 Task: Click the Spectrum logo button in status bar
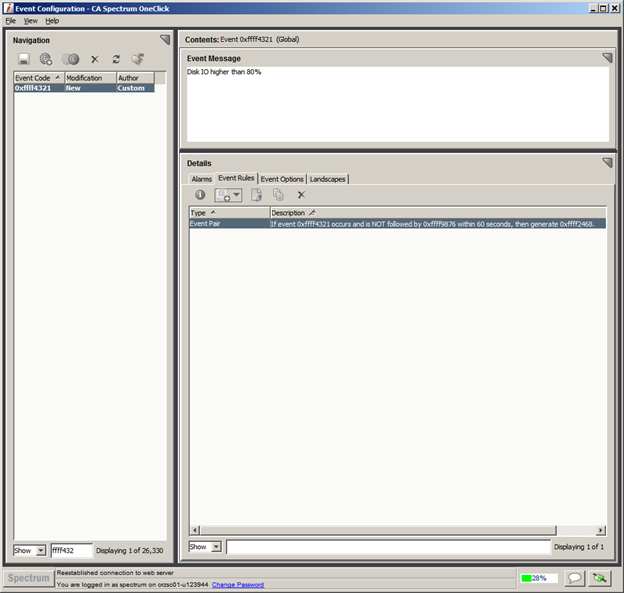[x=29, y=578]
